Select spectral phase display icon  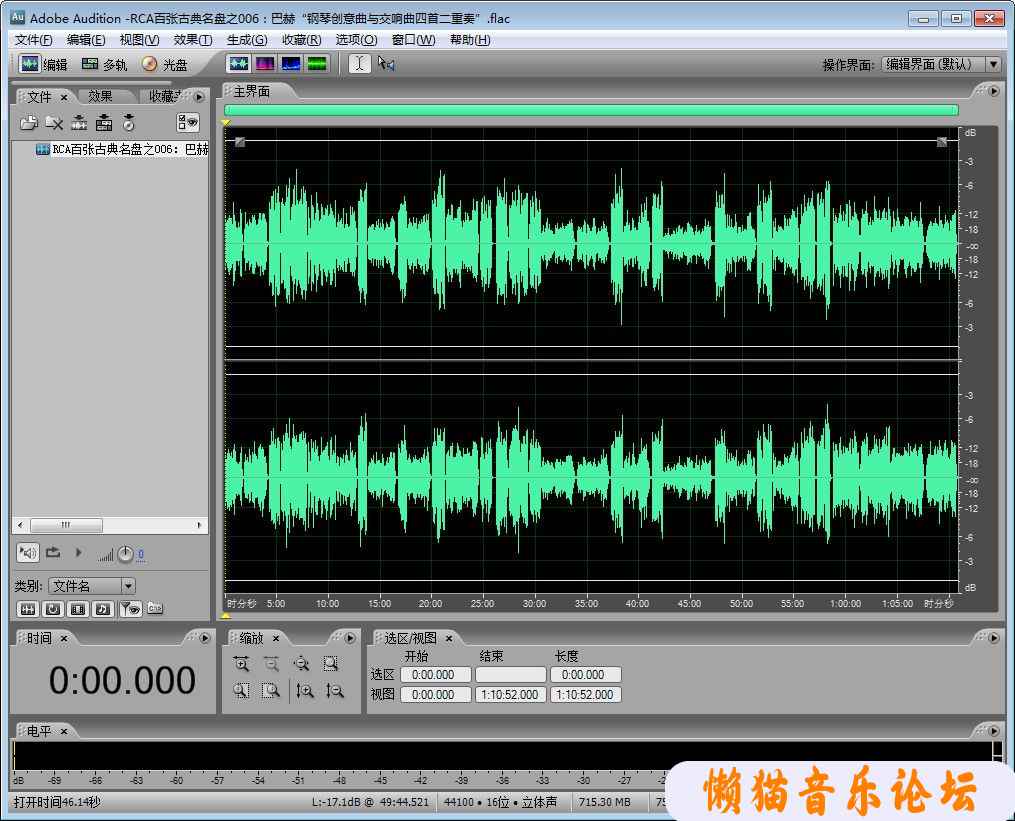317,63
